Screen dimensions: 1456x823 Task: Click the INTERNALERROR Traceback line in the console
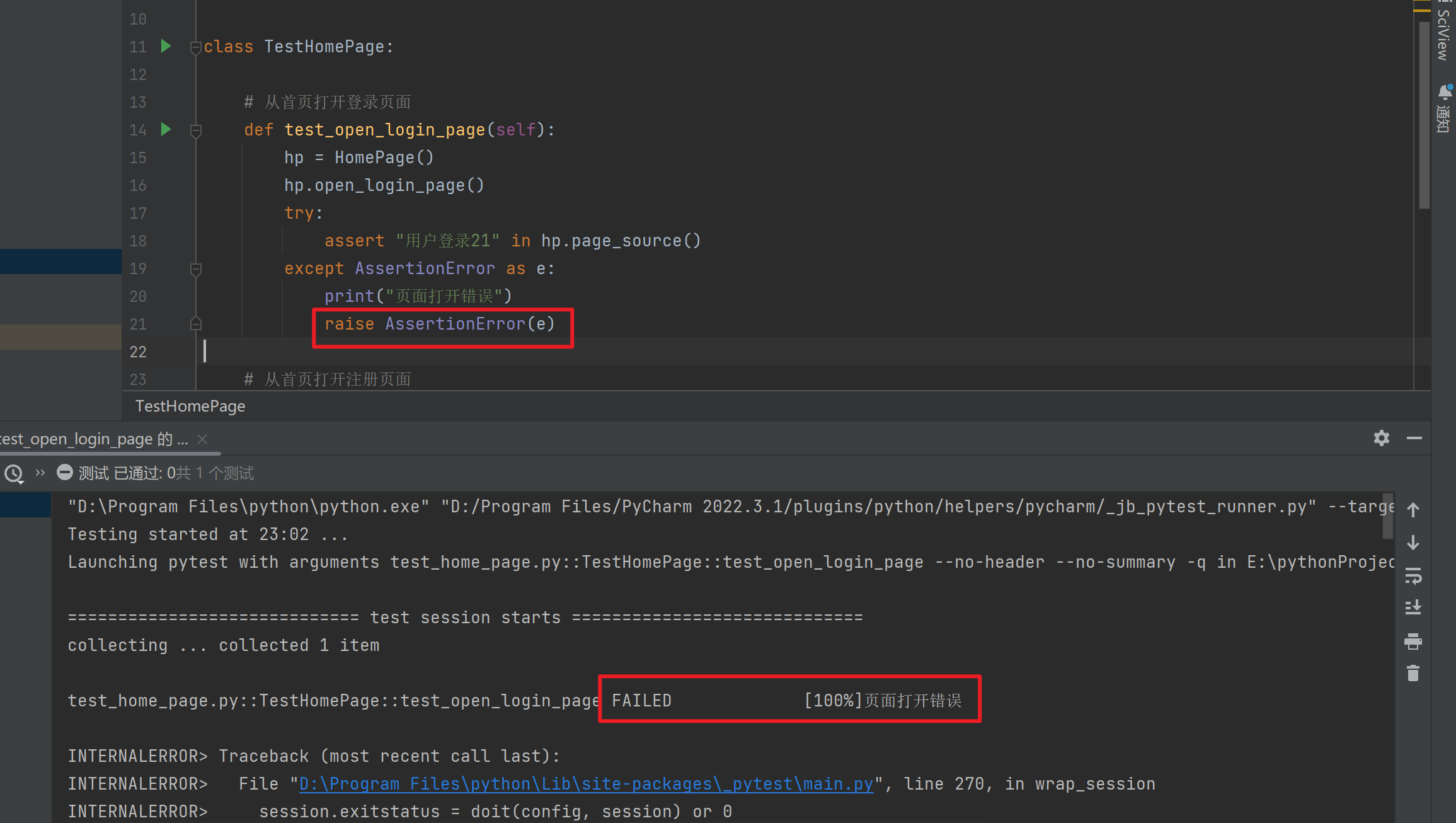tap(314, 756)
